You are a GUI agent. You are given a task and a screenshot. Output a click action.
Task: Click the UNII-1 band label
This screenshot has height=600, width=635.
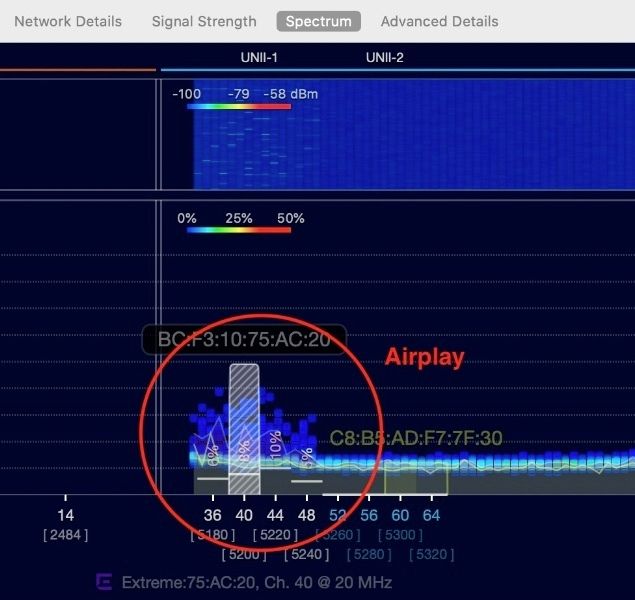pos(259,57)
